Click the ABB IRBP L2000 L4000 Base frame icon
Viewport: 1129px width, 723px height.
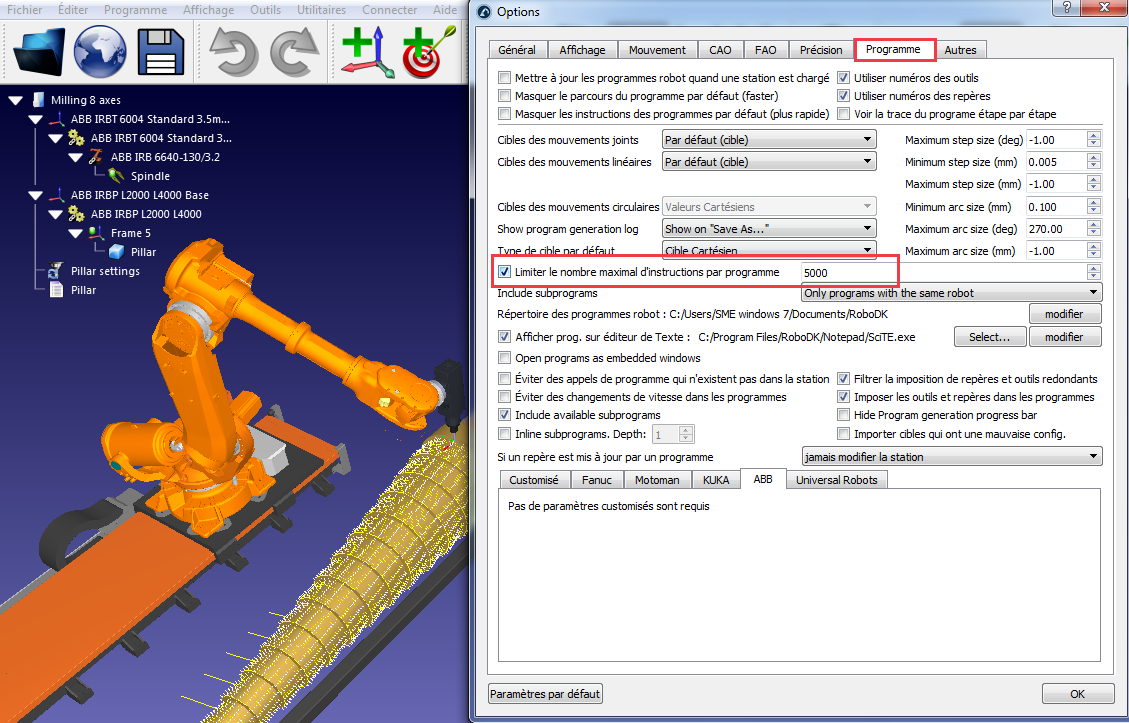[x=55, y=195]
